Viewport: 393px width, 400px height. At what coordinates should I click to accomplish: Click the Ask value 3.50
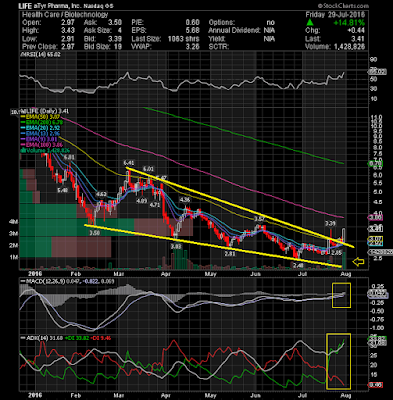[115, 23]
